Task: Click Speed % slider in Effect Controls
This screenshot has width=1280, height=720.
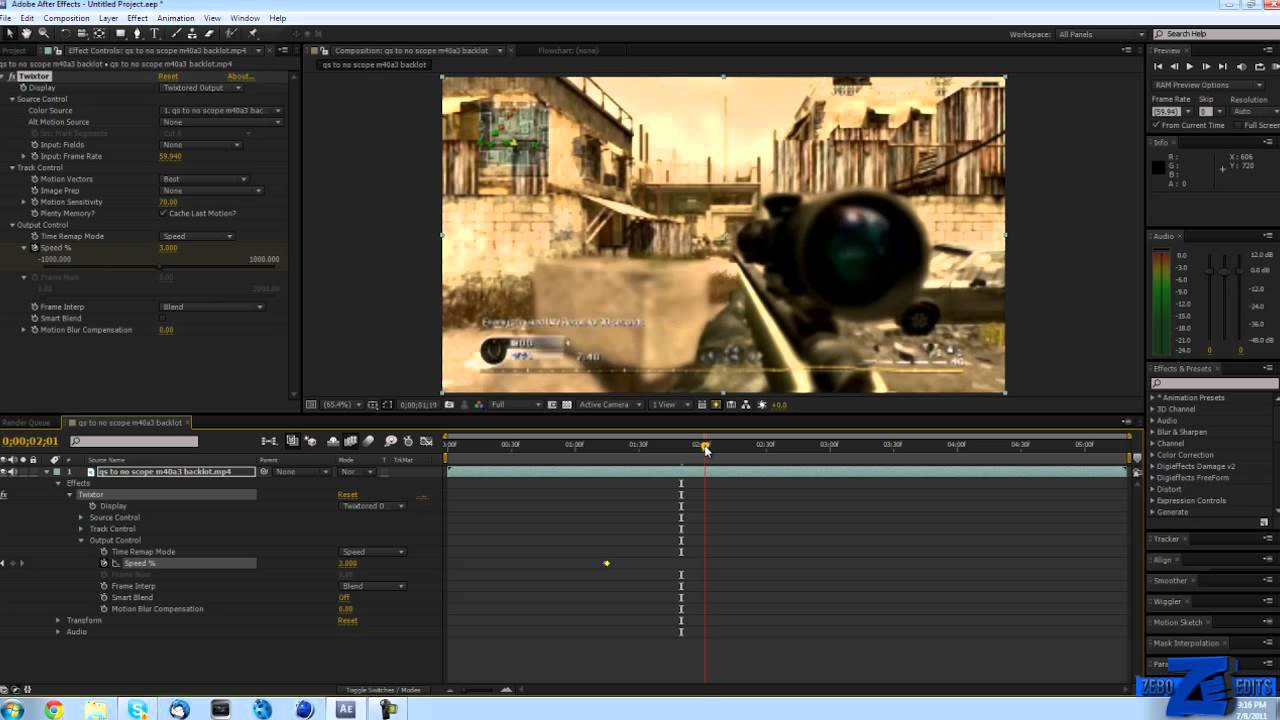Action: (161, 267)
